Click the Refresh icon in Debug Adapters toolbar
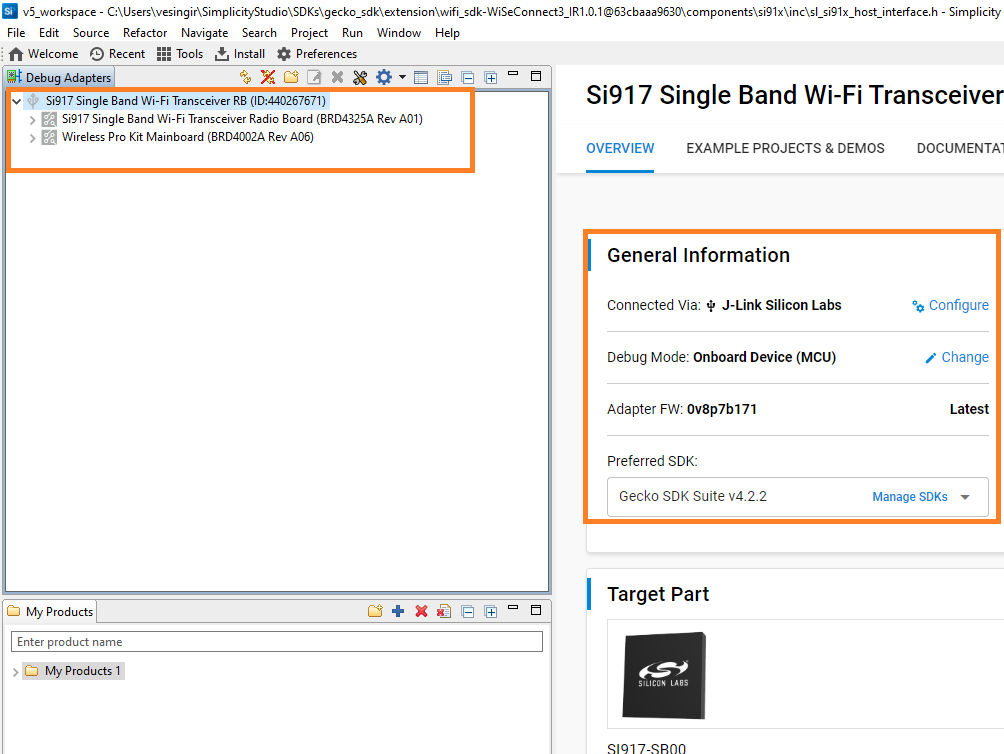The image size is (1004, 754). click(246, 77)
